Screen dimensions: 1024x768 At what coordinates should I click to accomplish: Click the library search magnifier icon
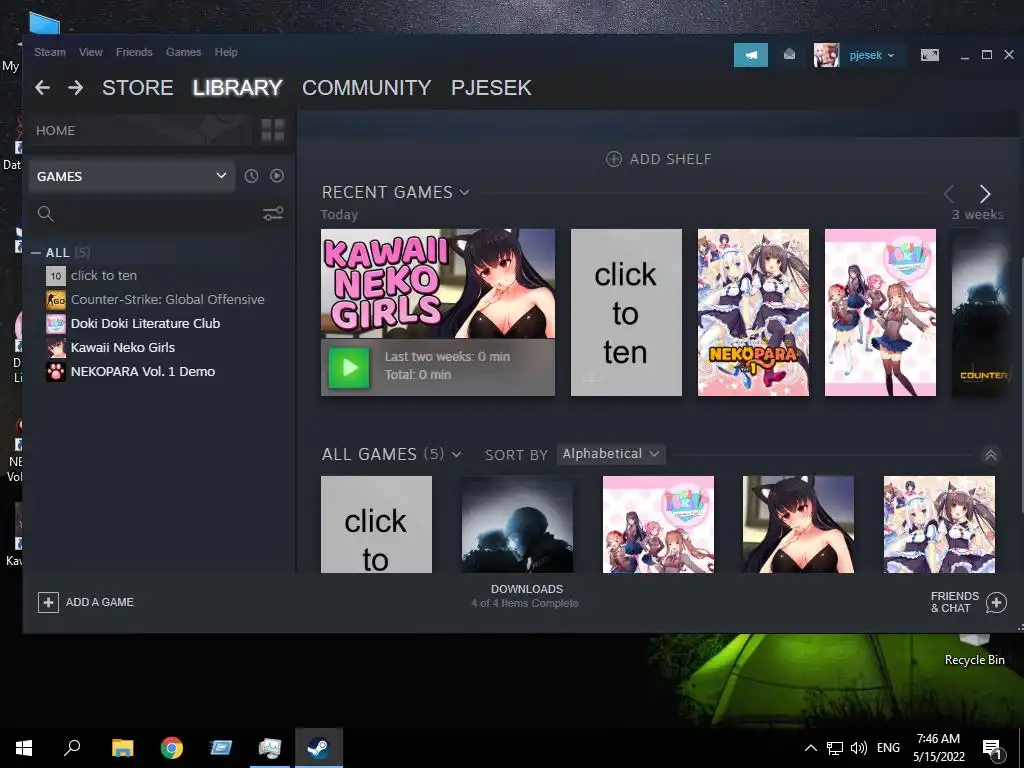pos(45,214)
